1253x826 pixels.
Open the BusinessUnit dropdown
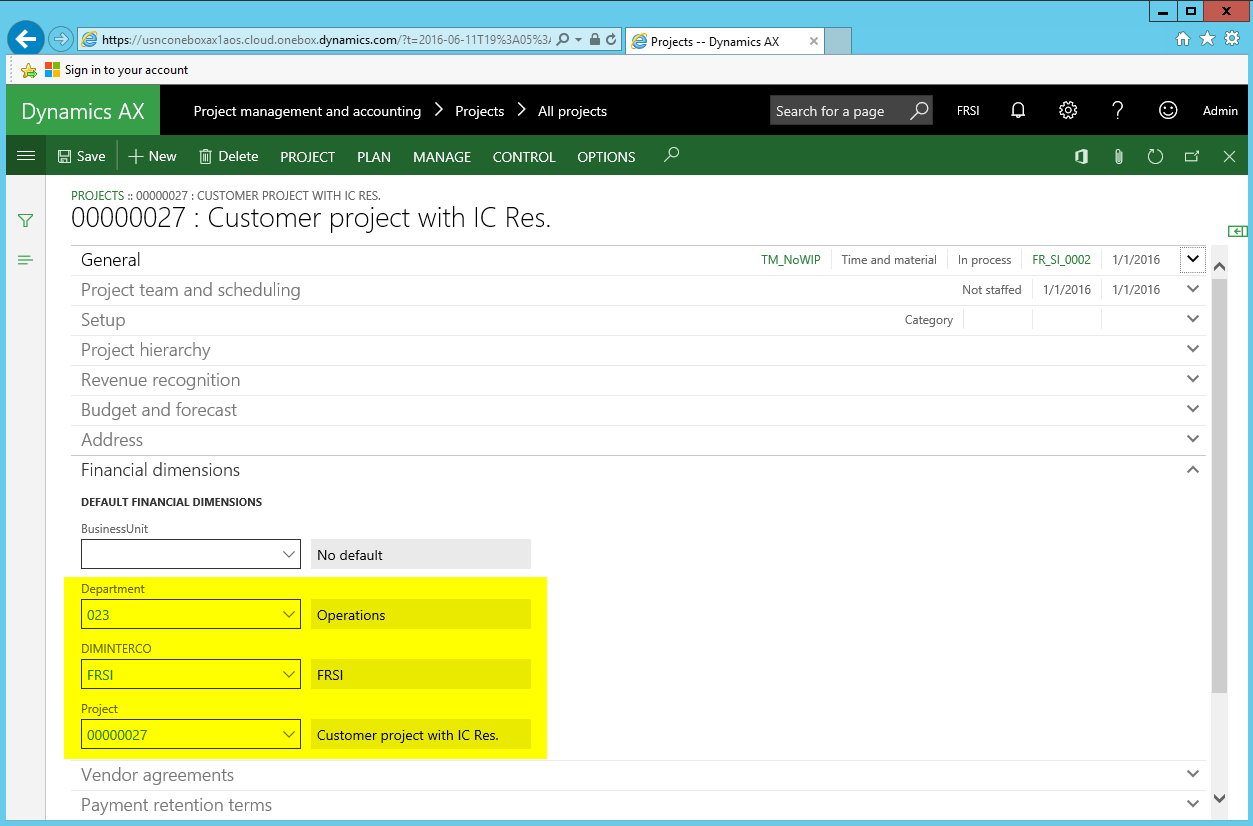[x=289, y=555]
